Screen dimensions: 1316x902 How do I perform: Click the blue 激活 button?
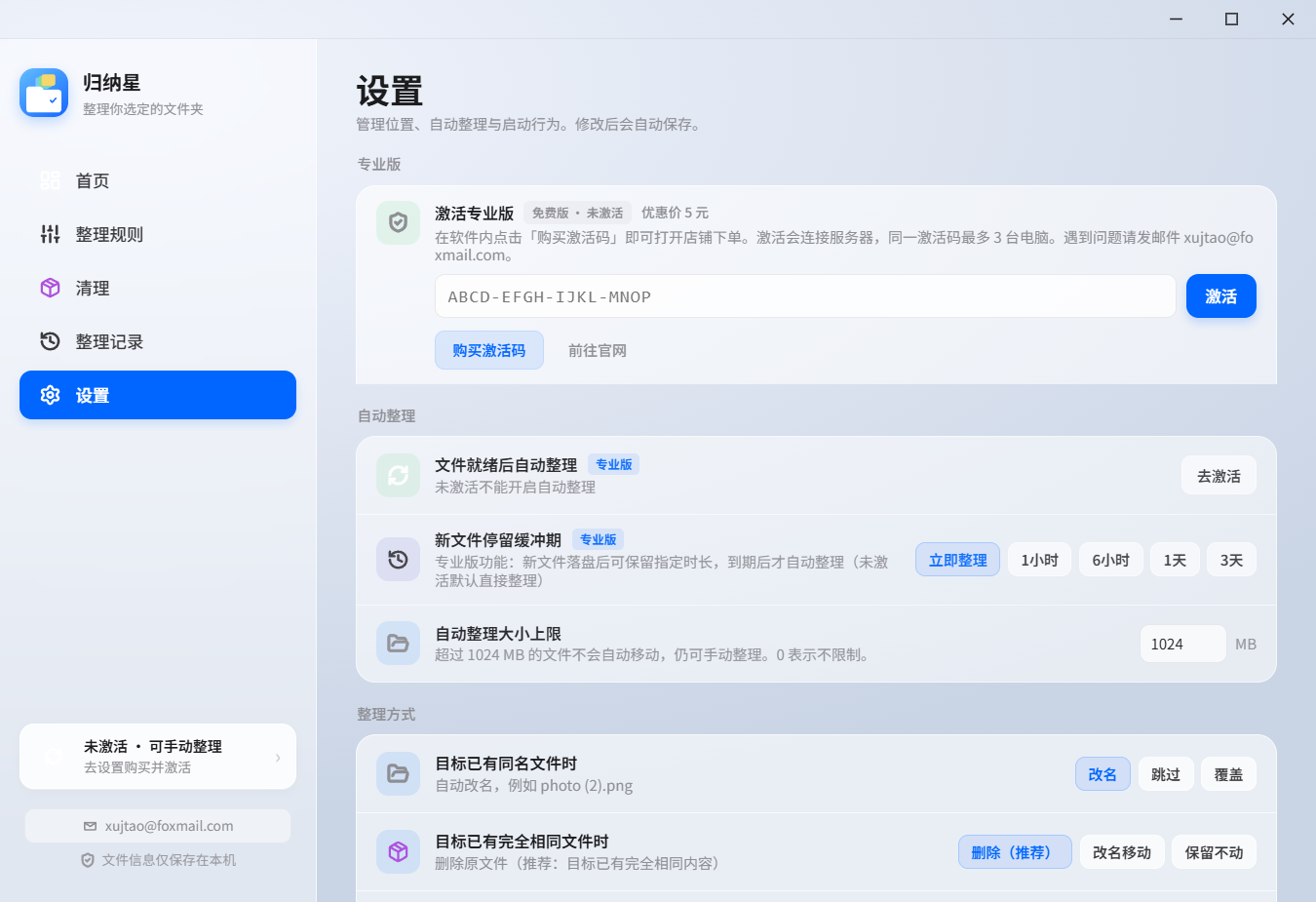coord(1220,296)
